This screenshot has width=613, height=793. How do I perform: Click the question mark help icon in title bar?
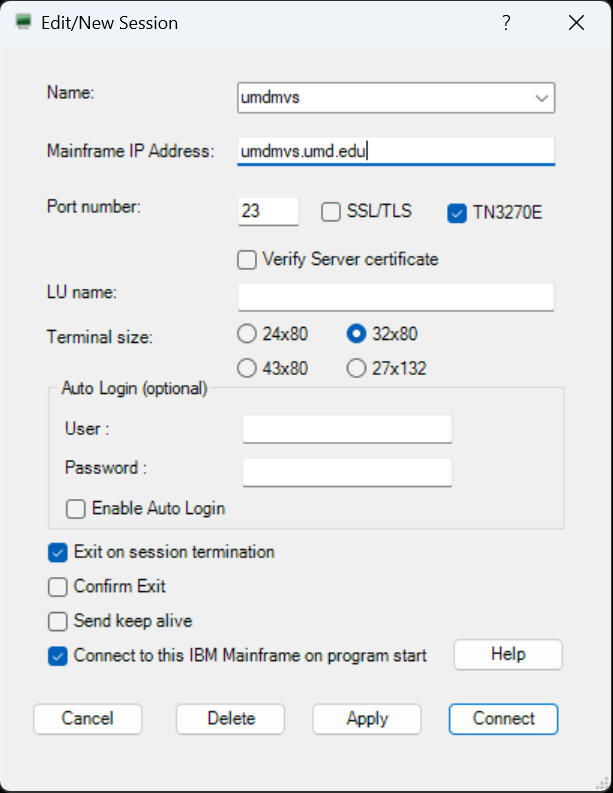(507, 23)
